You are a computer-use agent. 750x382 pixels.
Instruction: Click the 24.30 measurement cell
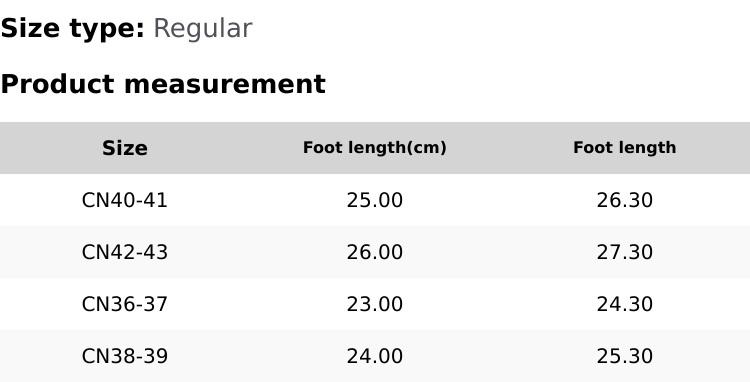pyautogui.click(x=625, y=304)
